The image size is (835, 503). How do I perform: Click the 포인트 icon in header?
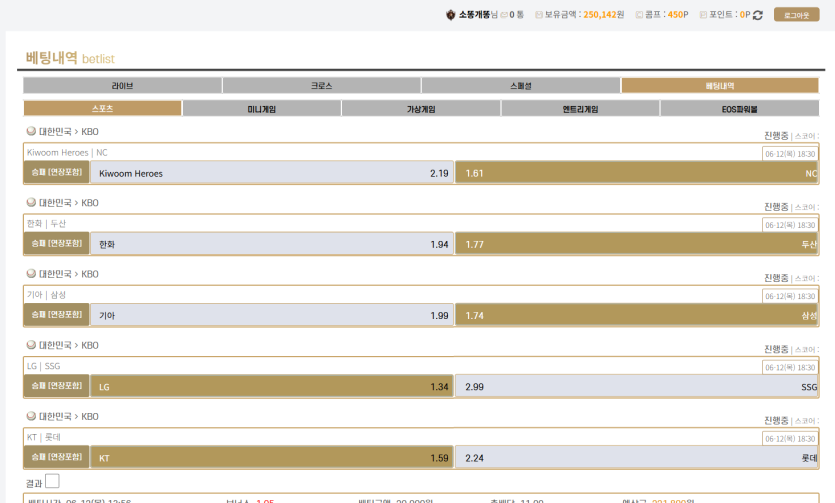pyautogui.click(x=703, y=15)
